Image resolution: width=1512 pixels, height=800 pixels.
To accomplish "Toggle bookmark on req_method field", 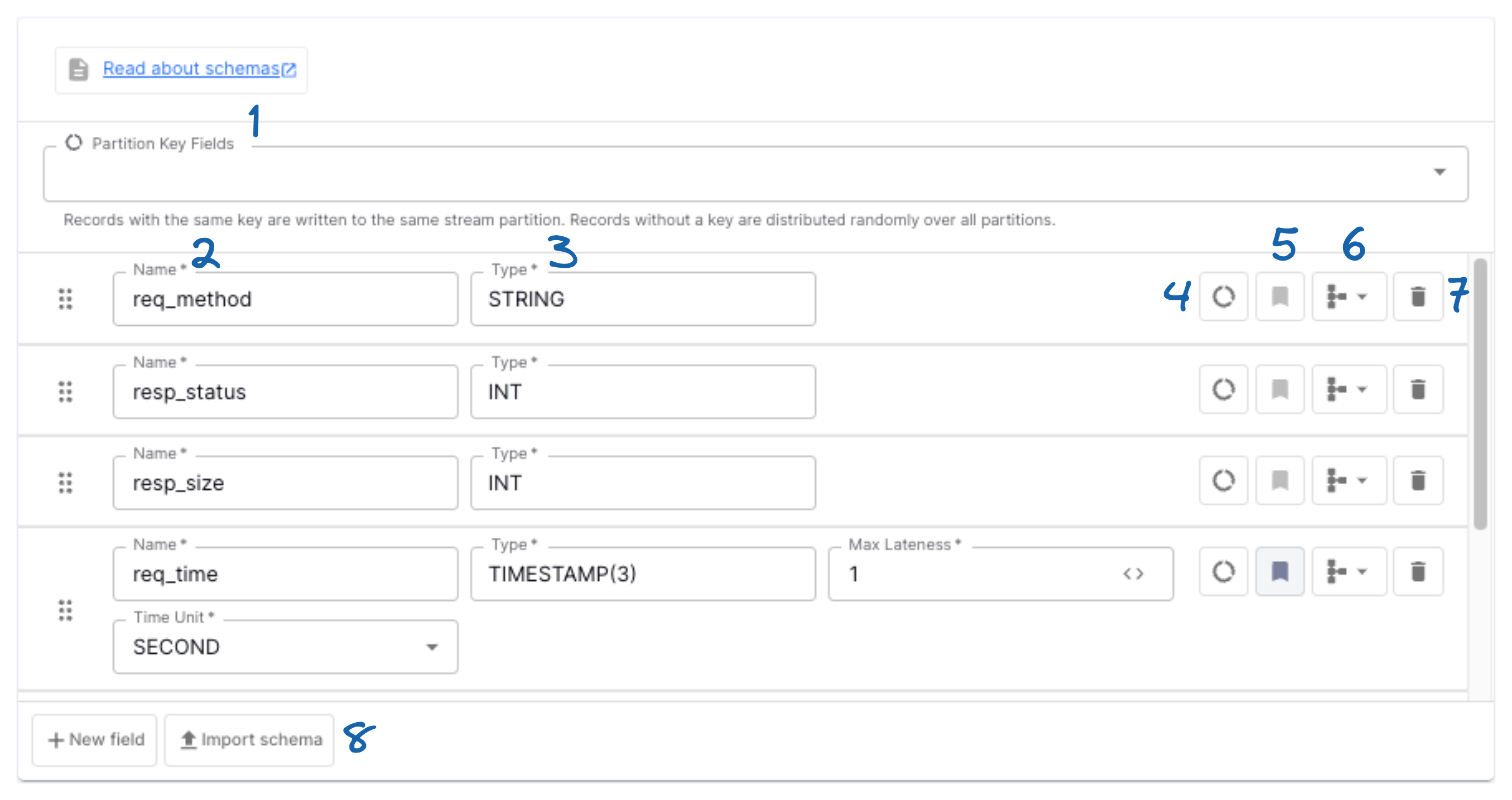I will pos(1280,296).
